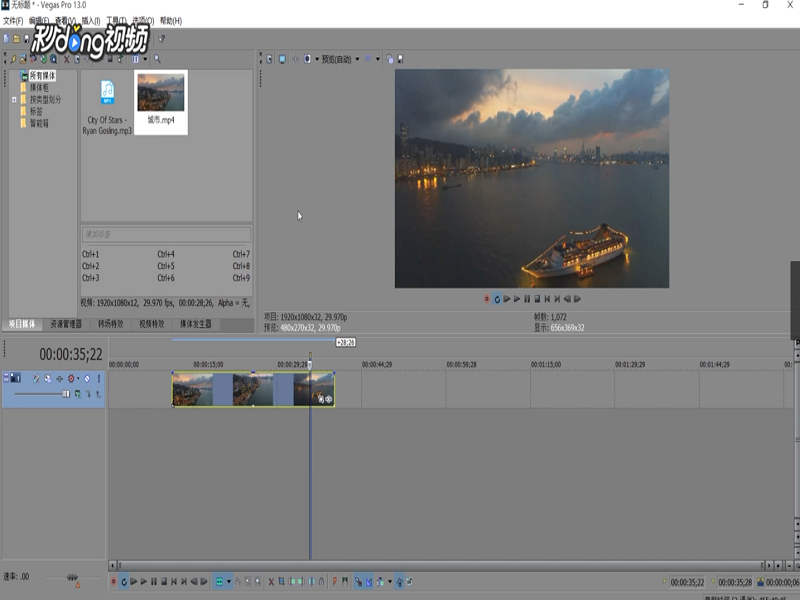
Task: Click record button under the preview
Action: pyautogui.click(x=487, y=299)
